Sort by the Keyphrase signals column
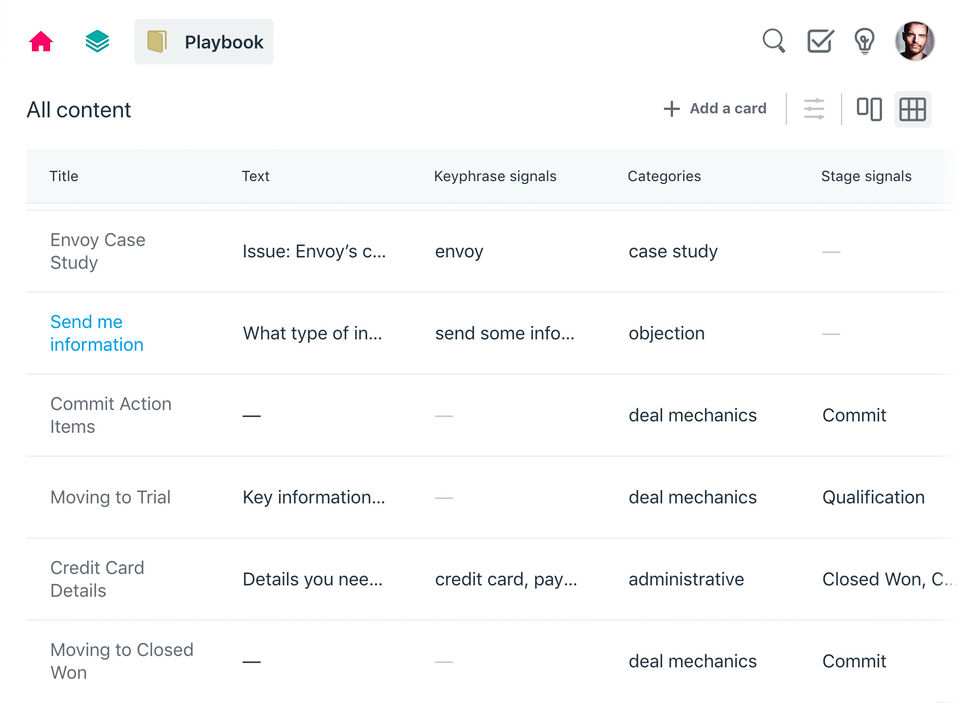 click(x=495, y=176)
